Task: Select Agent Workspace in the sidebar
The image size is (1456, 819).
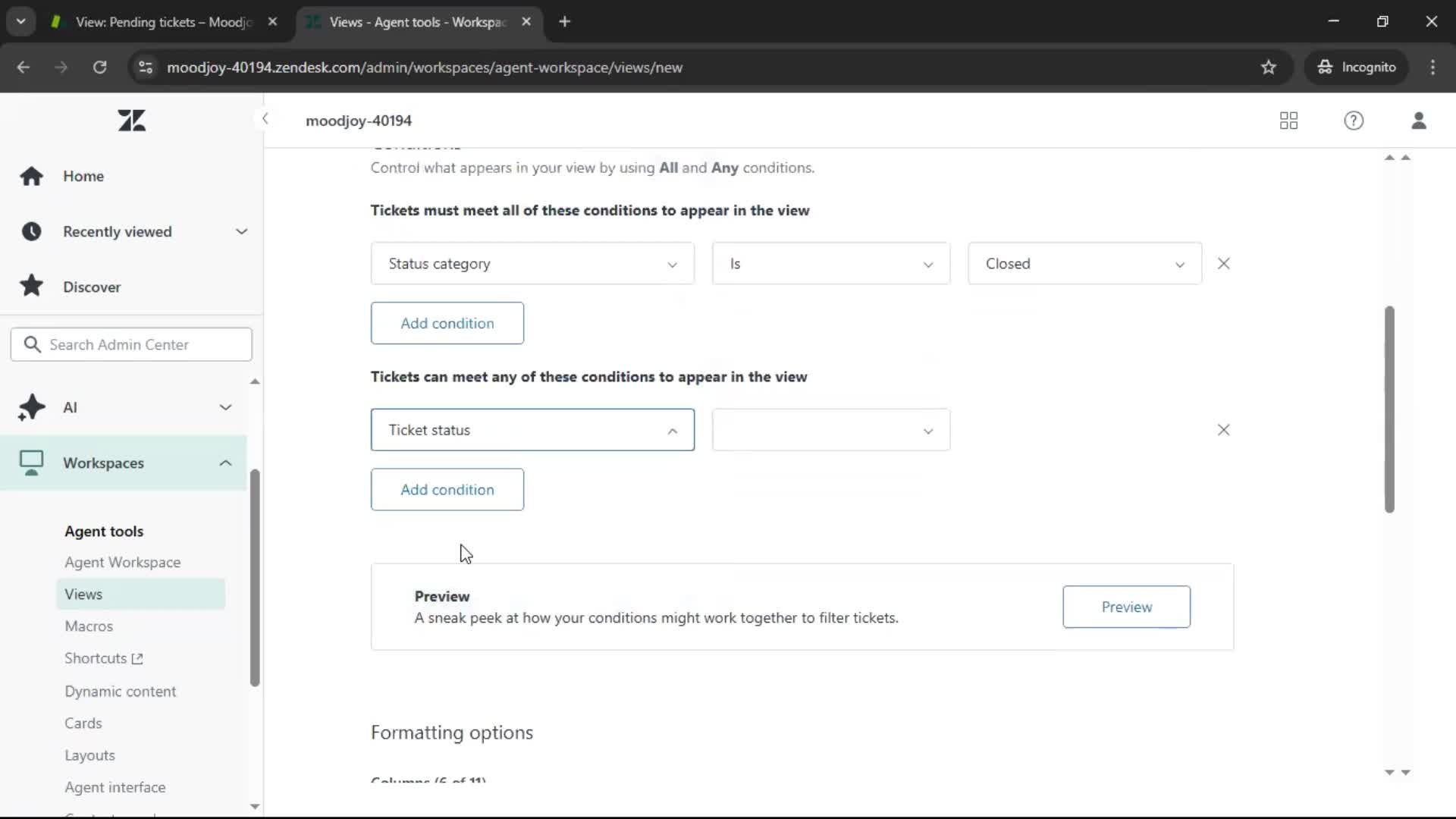Action: tap(122, 562)
